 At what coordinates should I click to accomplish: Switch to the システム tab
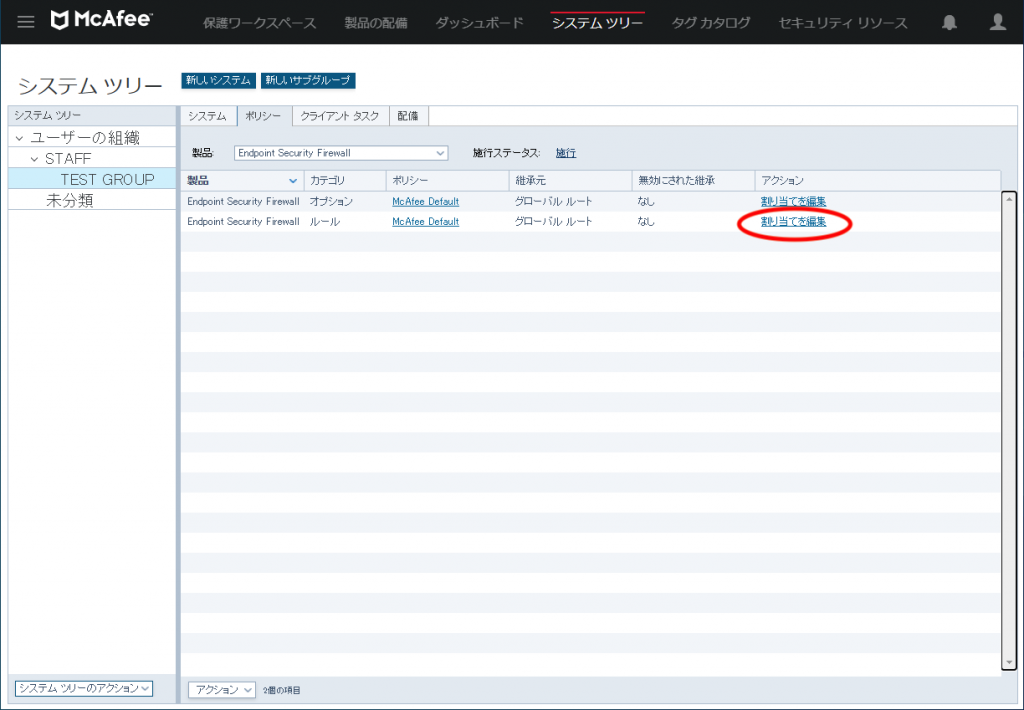click(x=208, y=116)
